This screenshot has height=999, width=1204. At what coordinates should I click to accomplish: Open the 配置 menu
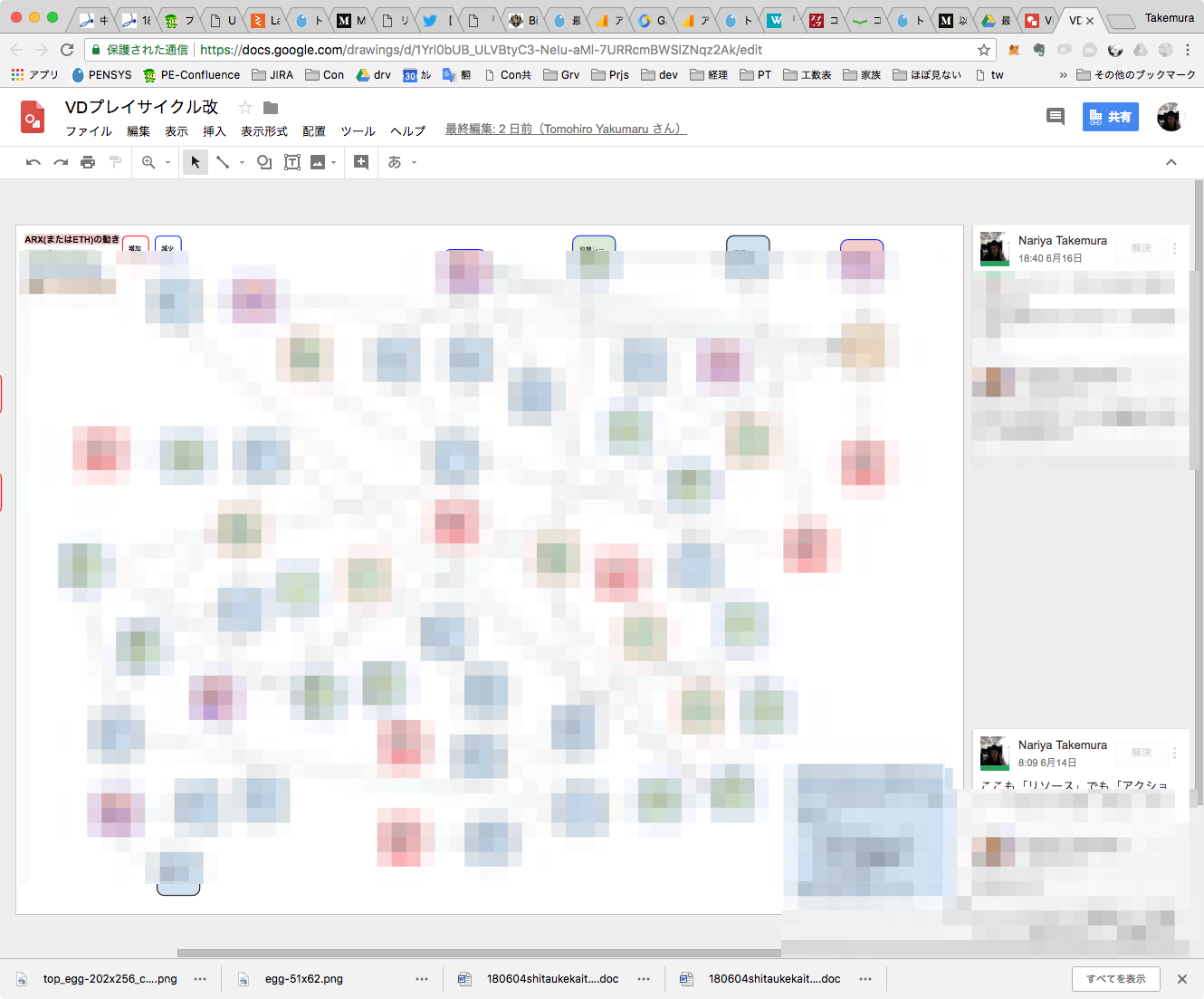[314, 131]
